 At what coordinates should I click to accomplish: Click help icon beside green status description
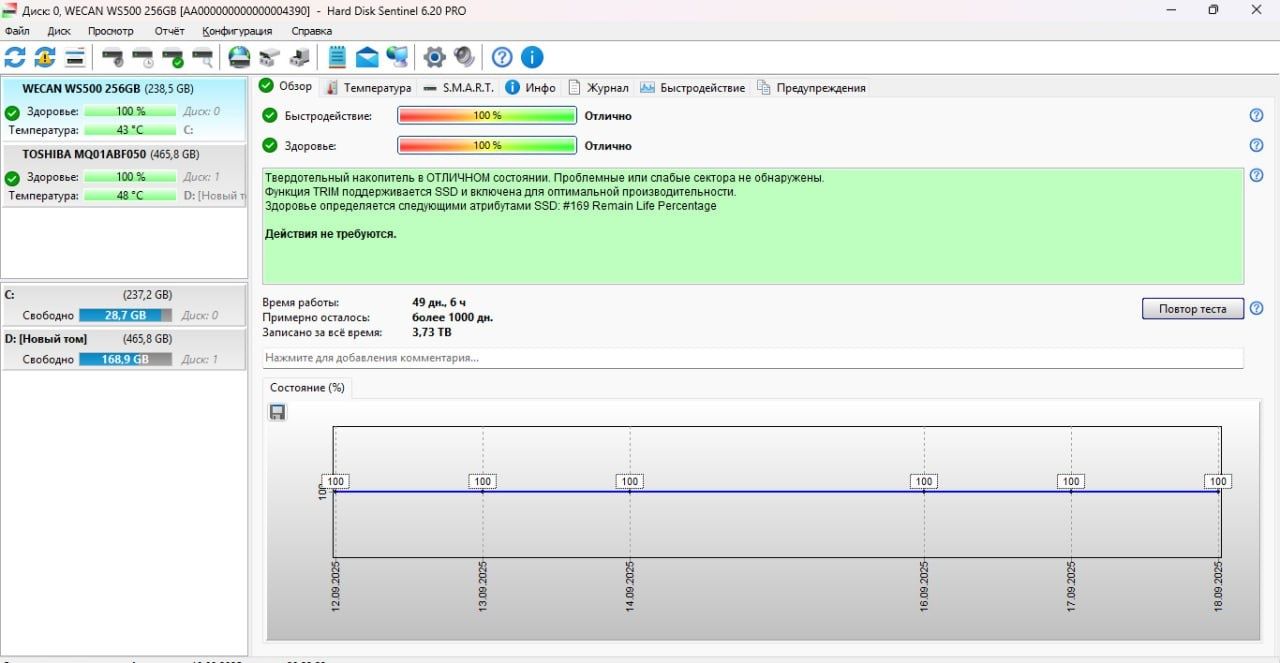(1257, 175)
